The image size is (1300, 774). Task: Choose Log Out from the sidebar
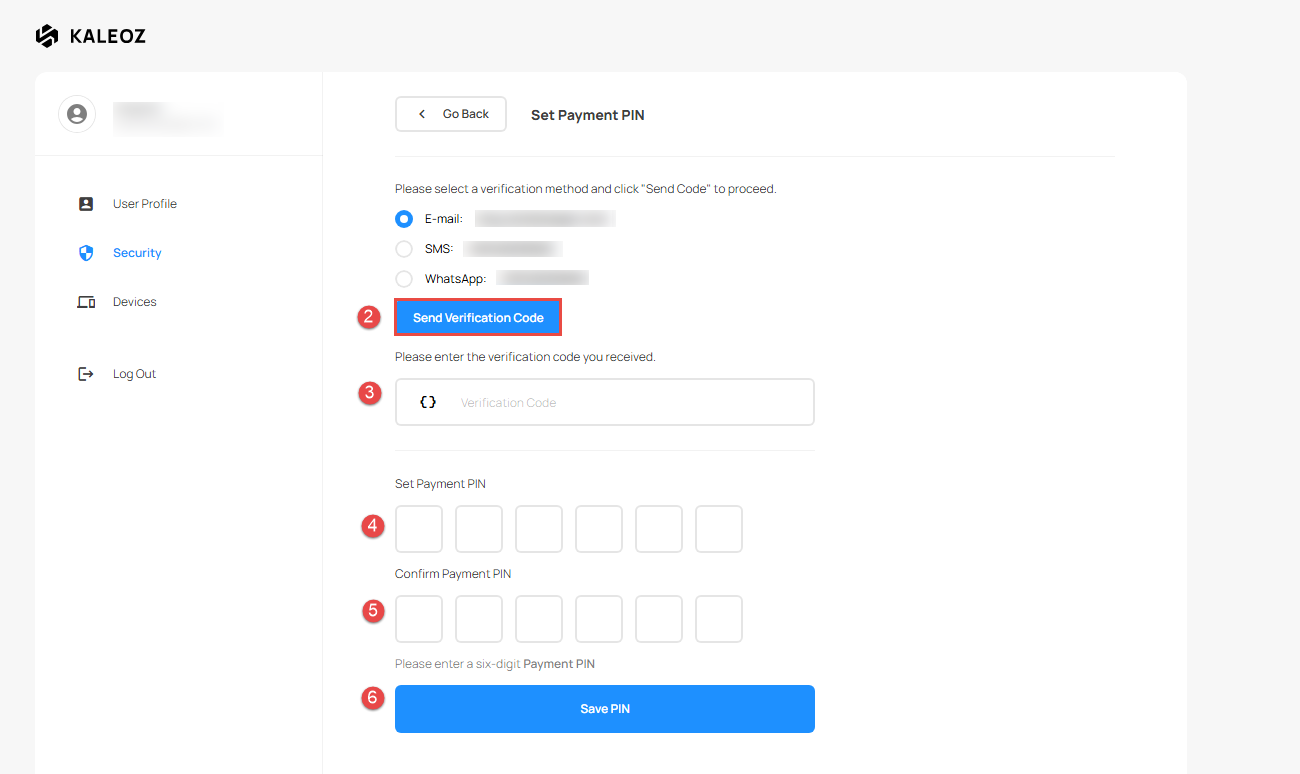pyautogui.click(x=135, y=374)
